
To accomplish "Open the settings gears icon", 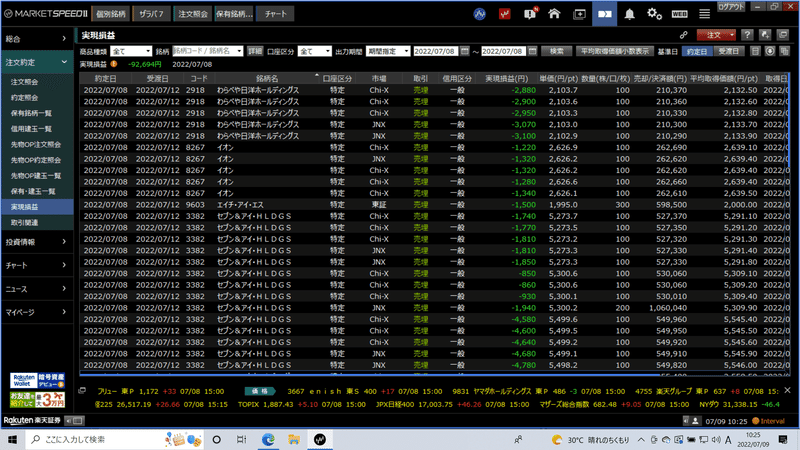I will [x=654, y=14].
